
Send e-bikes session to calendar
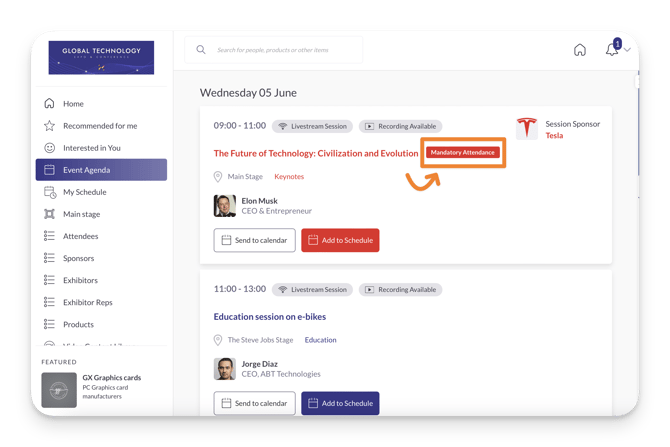[x=254, y=403]
